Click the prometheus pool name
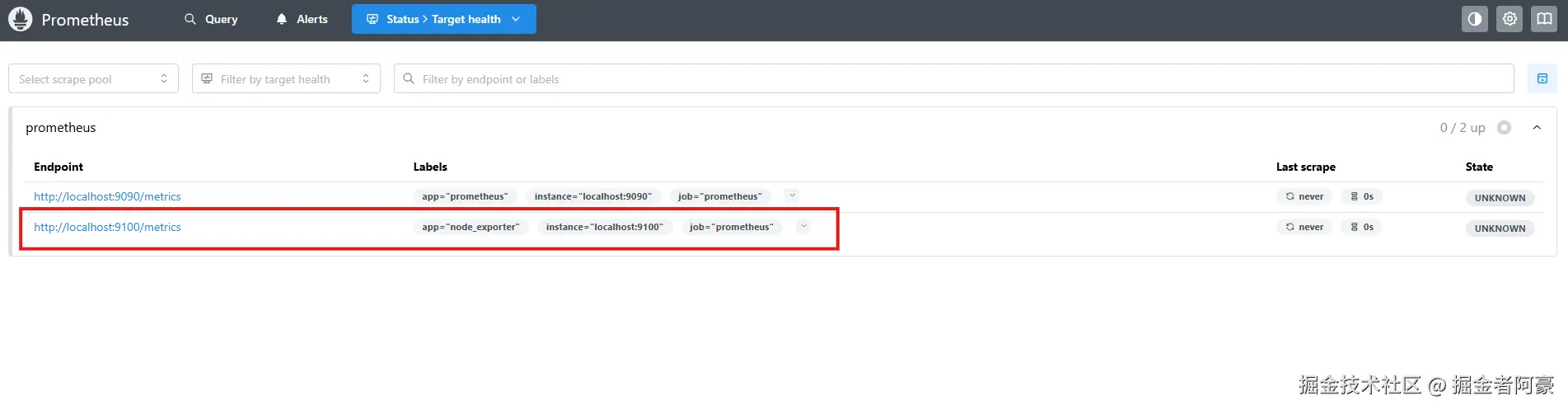The image size is (1568, 410). 61,127
